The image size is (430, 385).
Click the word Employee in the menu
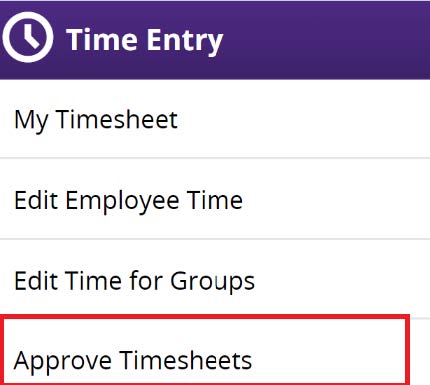[x=122, y=201]
